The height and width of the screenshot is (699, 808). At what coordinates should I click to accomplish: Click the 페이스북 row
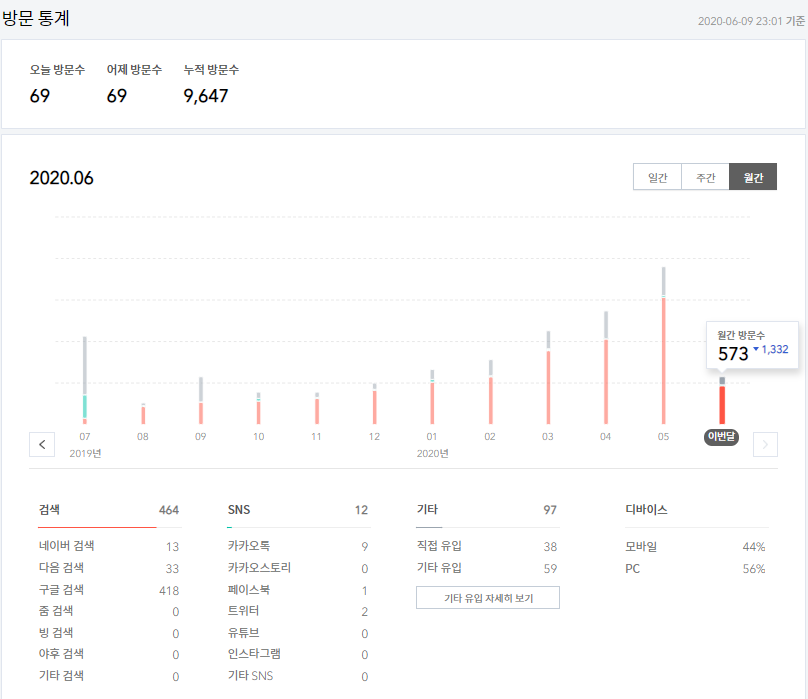click(x=298, y=589)
